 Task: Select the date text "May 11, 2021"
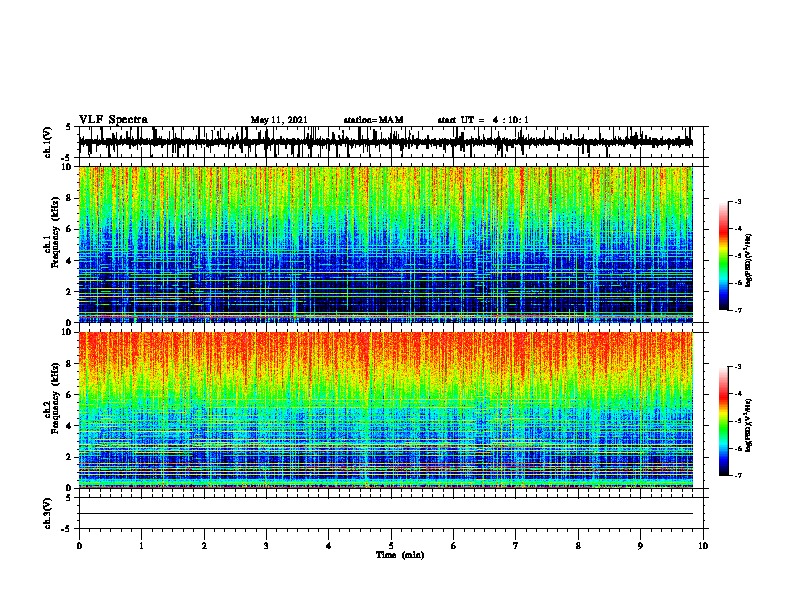pyautogui.click(x=279, y=120)
